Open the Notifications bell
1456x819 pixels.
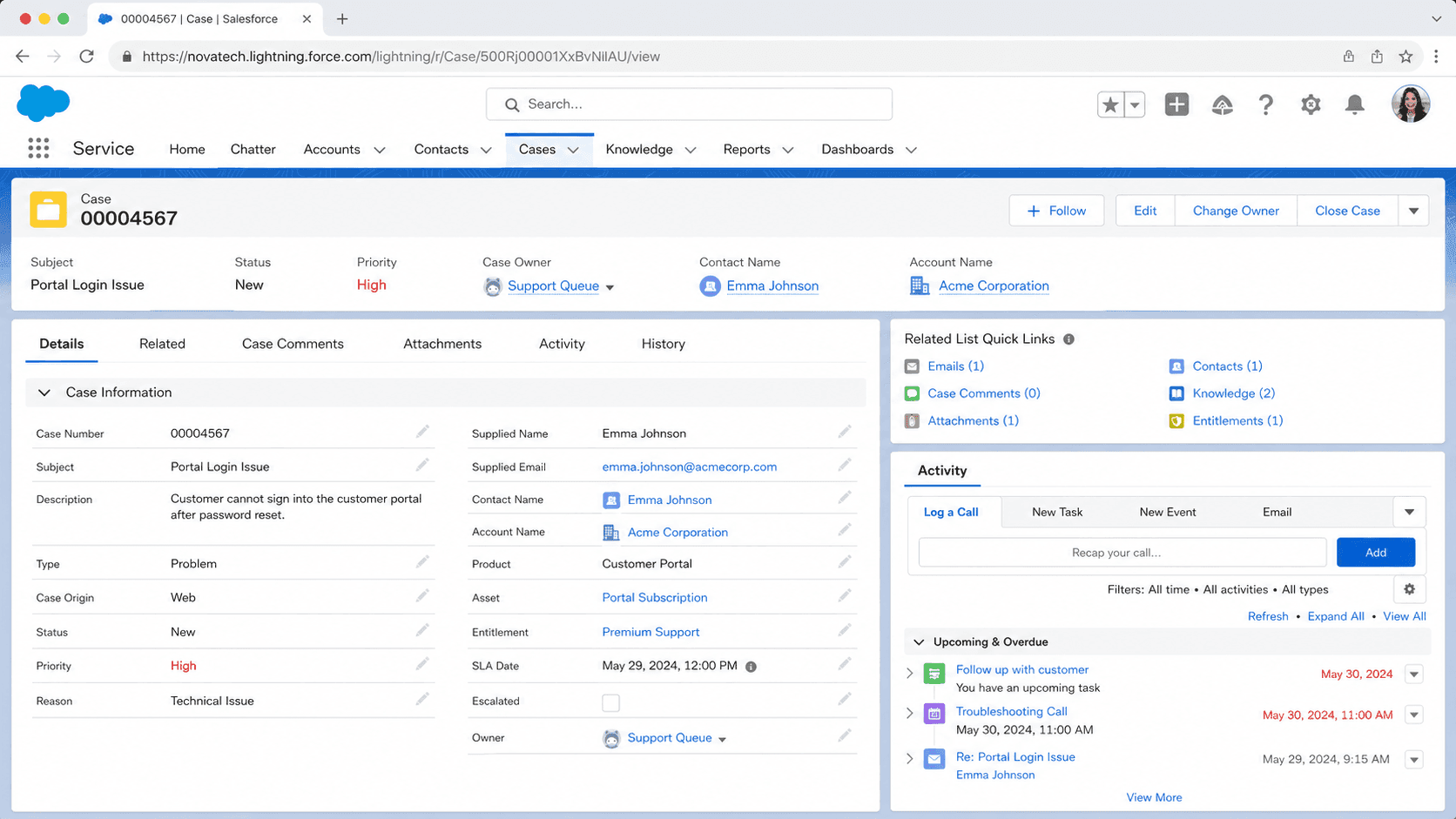pyautogui.click(x=1355, y=104)
